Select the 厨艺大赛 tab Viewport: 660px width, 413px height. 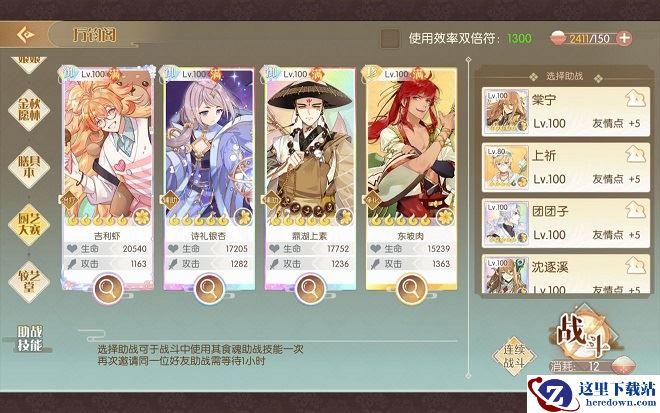coord(29,224)
